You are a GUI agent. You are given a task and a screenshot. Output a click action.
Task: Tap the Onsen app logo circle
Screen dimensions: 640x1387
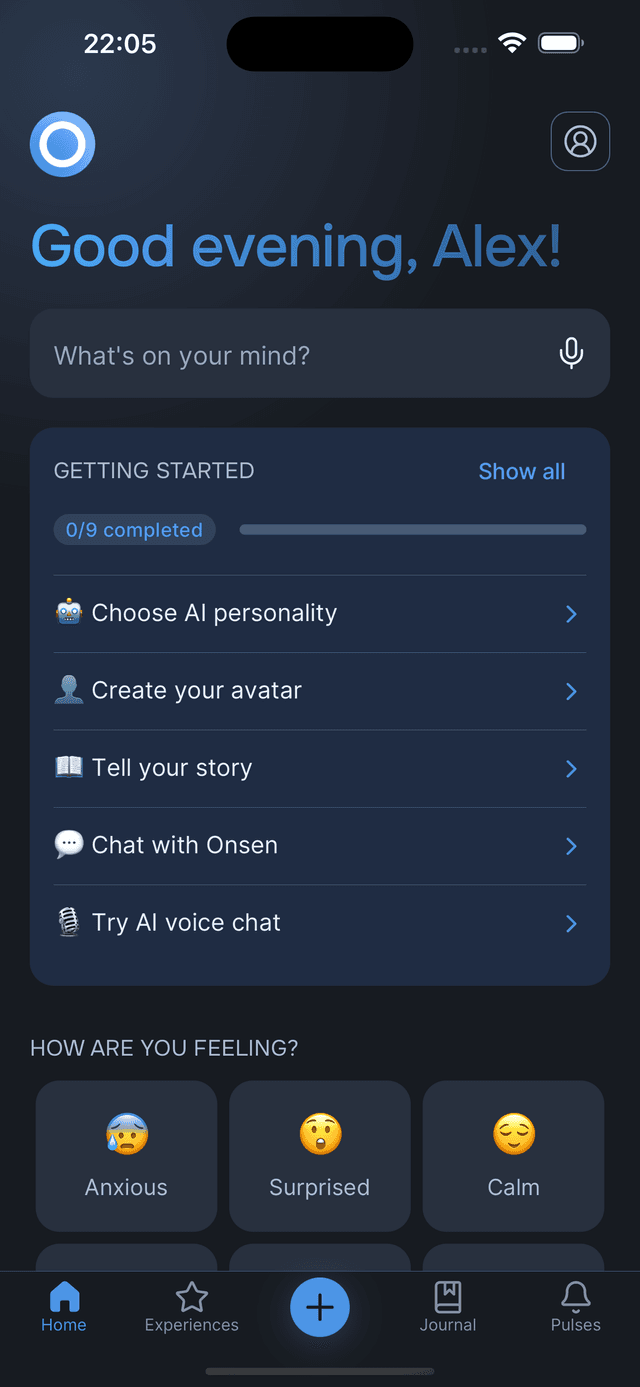tap(62, 144)
